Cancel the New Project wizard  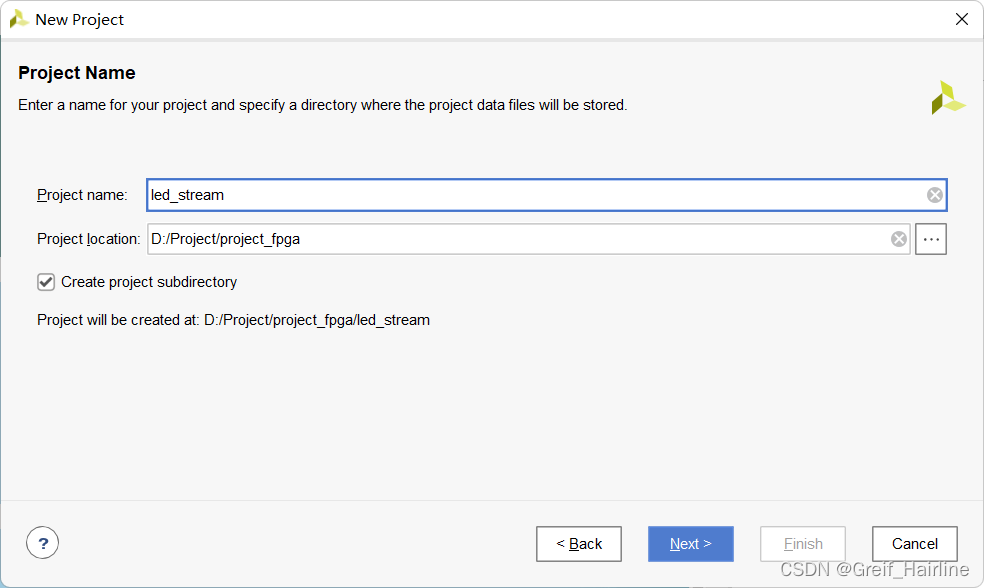[914, 544]
